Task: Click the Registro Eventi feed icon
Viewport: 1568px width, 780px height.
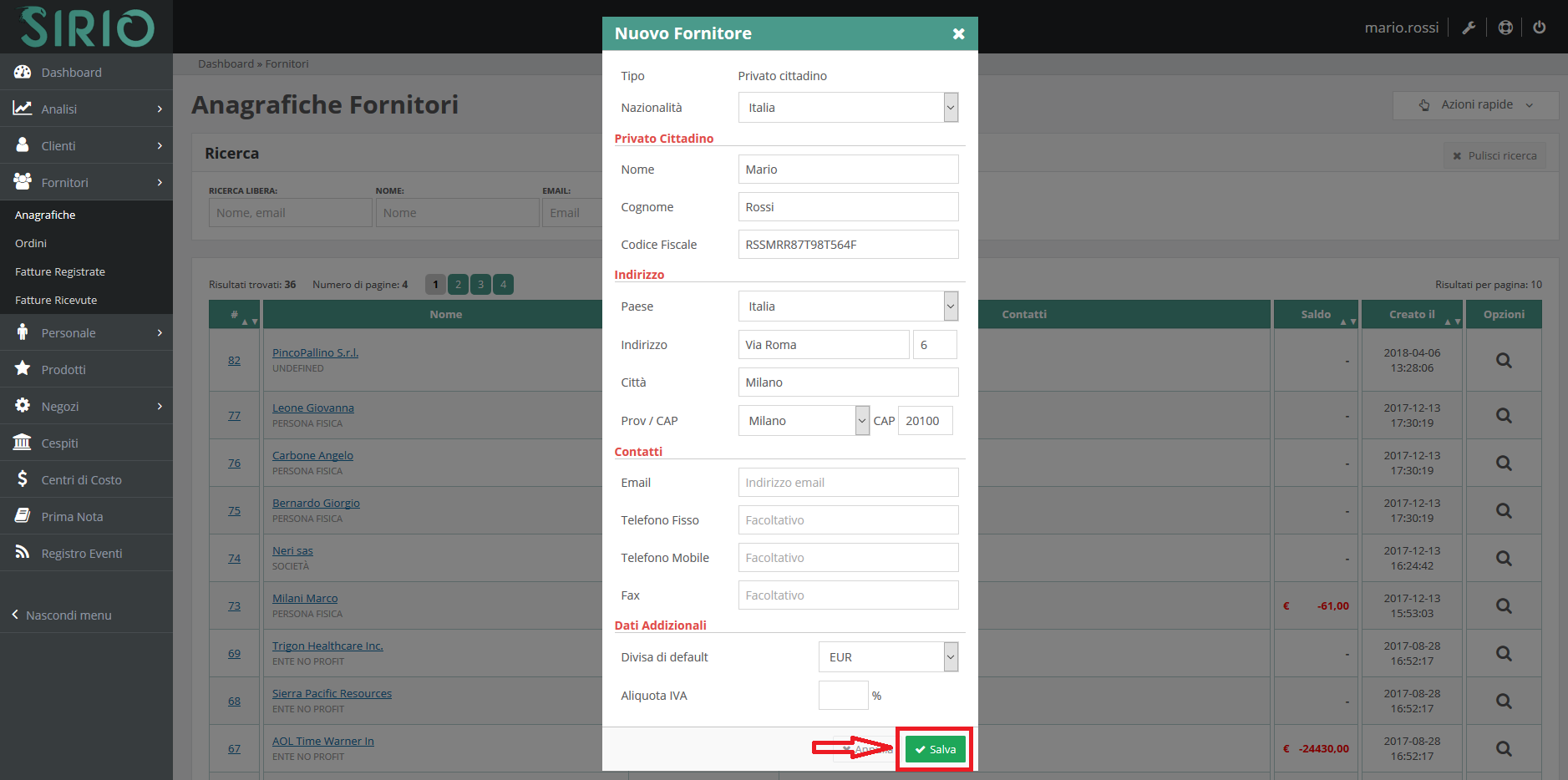Action: [23, 553]
